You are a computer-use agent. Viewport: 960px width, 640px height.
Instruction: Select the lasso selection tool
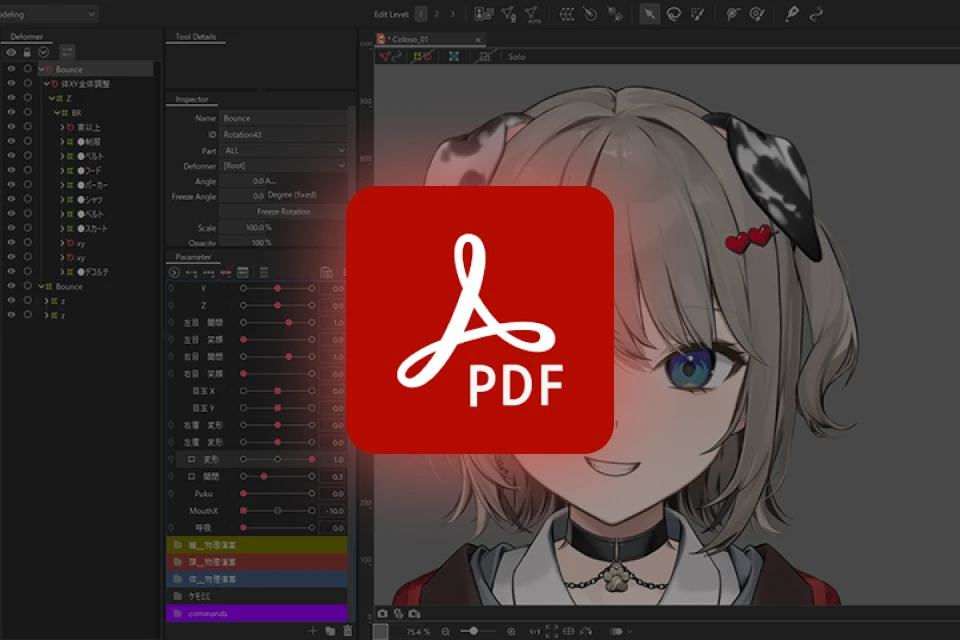673,14
